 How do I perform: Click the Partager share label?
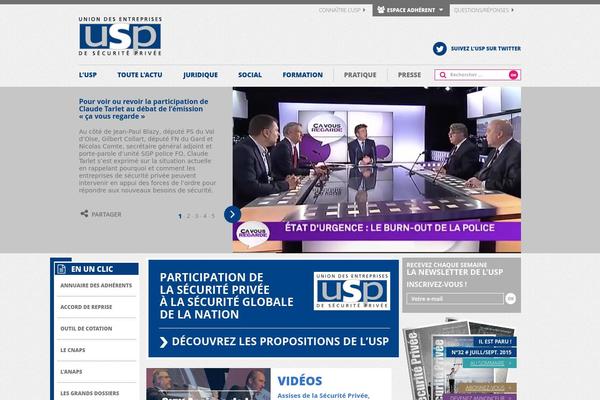[106, 214]
